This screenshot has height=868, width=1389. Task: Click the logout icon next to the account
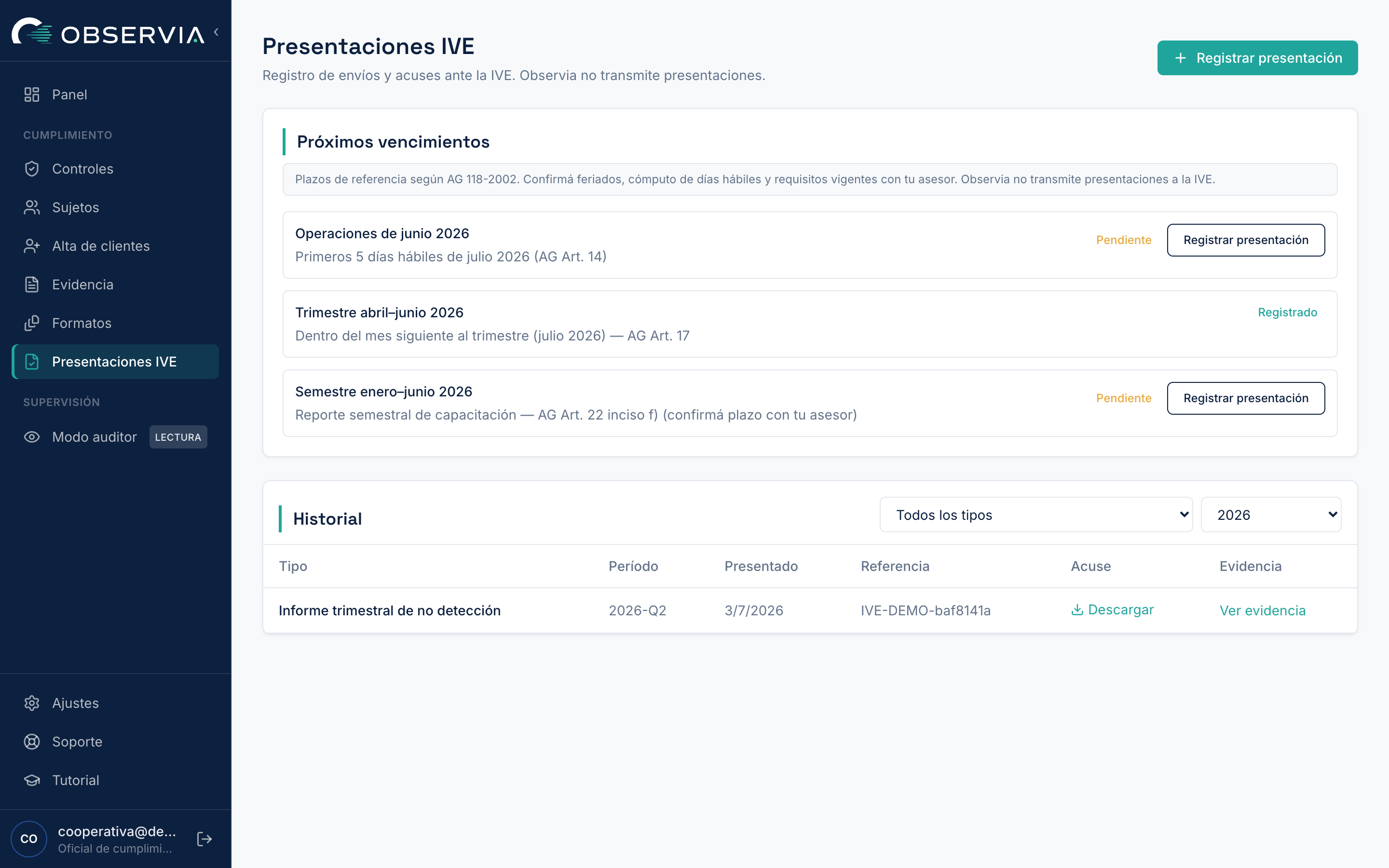pyautogui.click(x=204, y=839)
